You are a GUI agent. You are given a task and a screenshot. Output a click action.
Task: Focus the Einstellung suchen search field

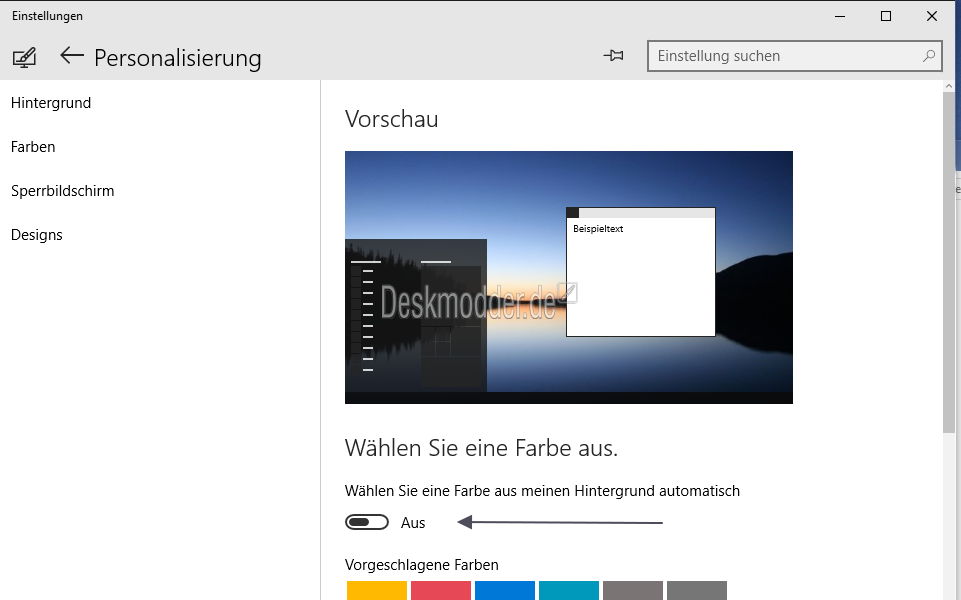tap(794, 56)
